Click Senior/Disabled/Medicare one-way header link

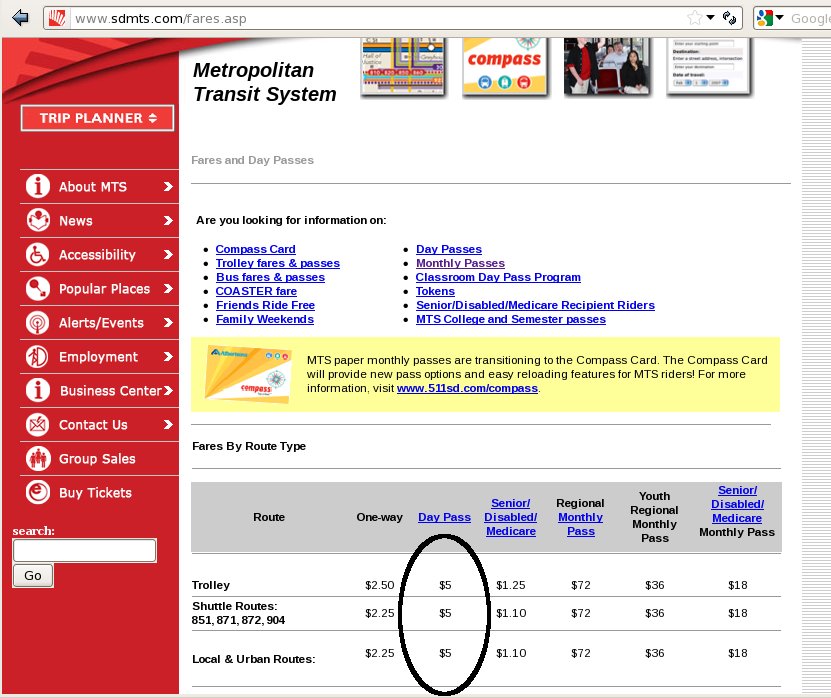(510, 517)
